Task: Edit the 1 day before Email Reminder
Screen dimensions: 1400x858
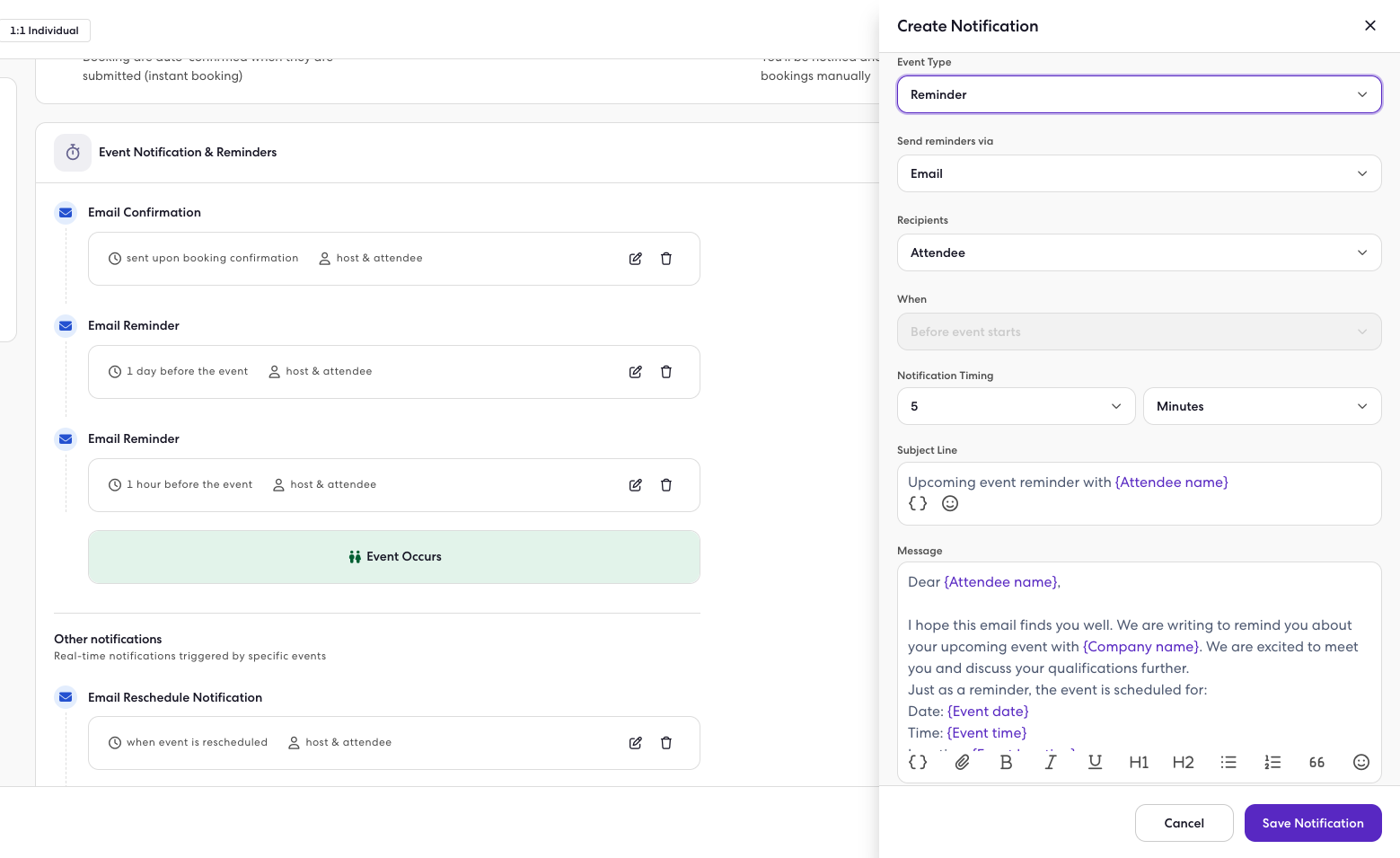Action: pos(636,372)
